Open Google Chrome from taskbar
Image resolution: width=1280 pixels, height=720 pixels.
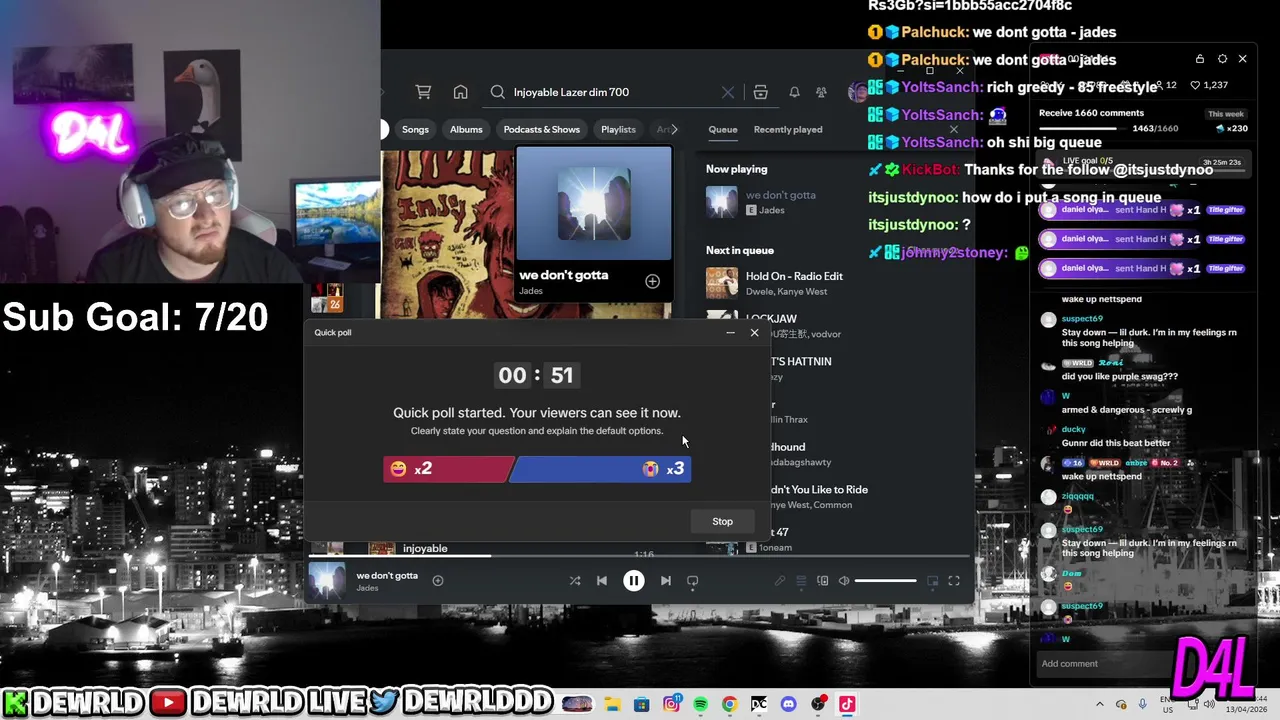[x=729, y=704]
